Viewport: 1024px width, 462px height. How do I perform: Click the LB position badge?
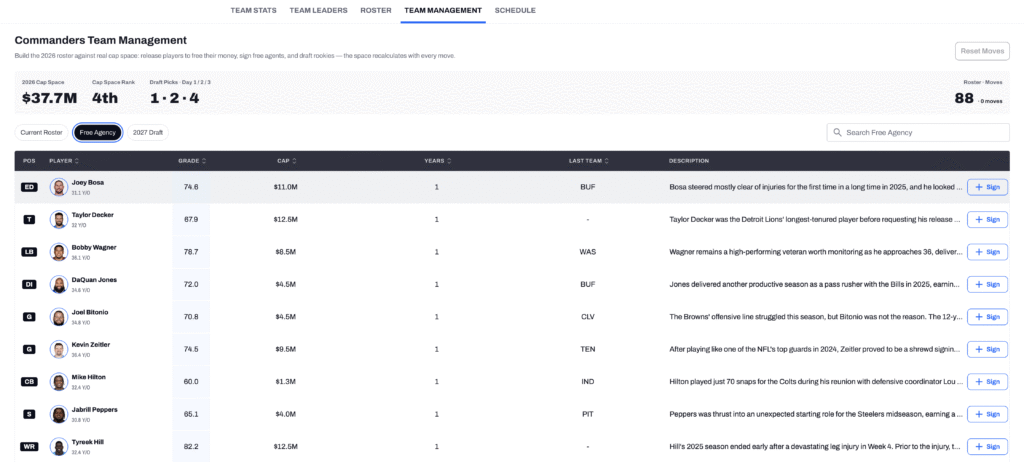(x=29, y=252)
